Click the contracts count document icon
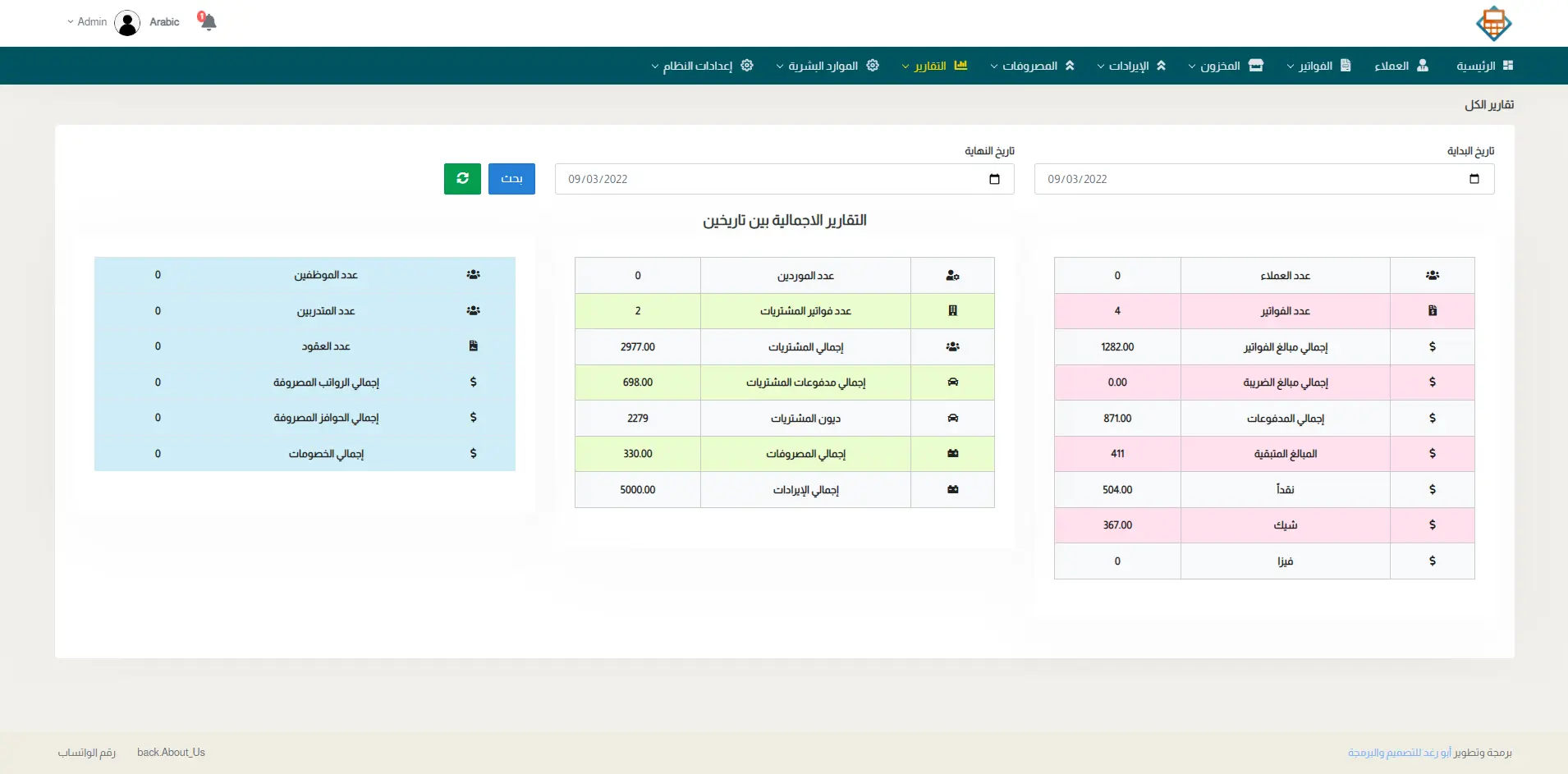Viewport: 1568px width, 774px height. pos(473,346)
